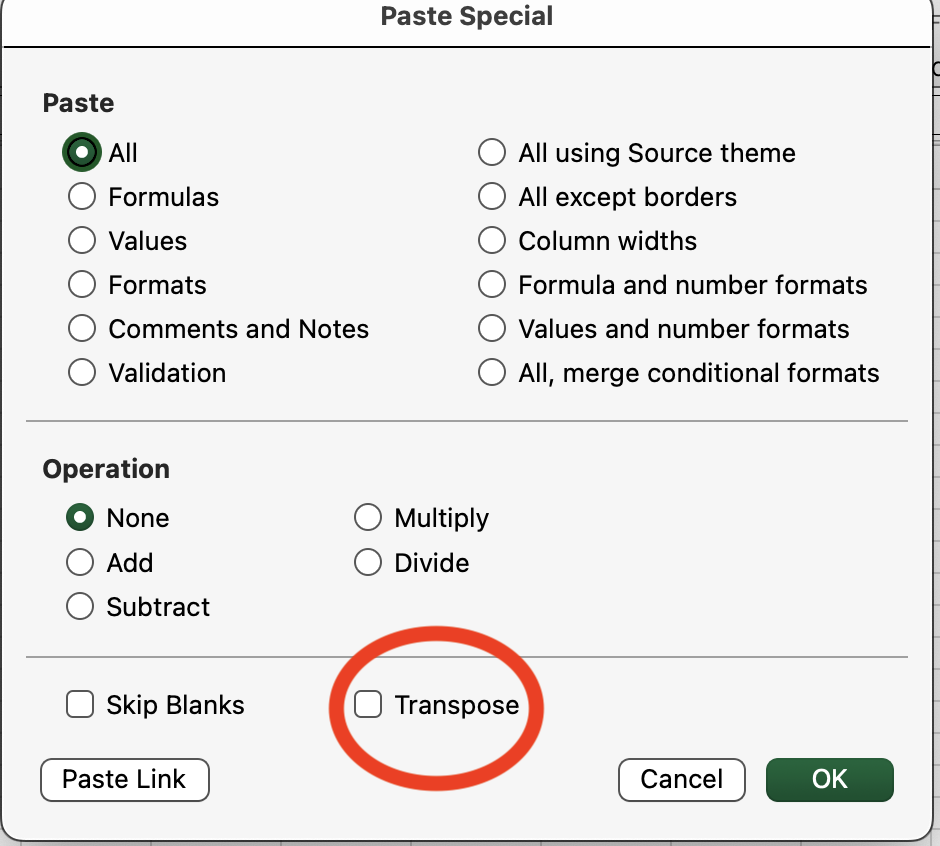This screenshot has width=940, height=846.
Task: Enable the Skip Blanks checkbox
Action: pos(80,704)
